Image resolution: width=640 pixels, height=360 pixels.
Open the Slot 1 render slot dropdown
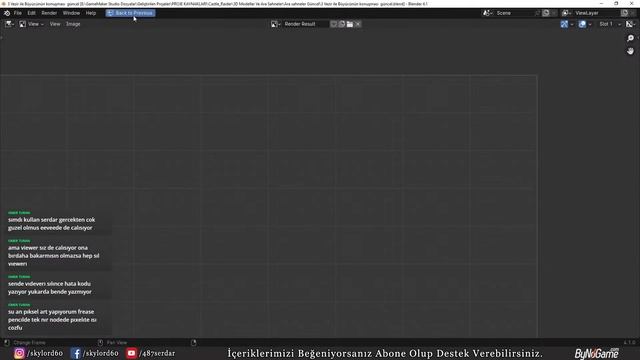point(610,24)
